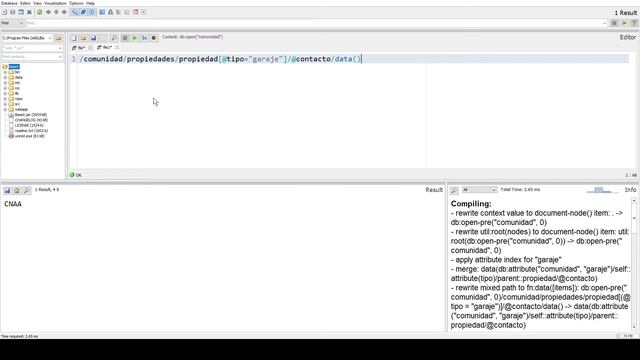Open the Visualization menu
Screen dimensions: 640x360
[x=55, y=3]
